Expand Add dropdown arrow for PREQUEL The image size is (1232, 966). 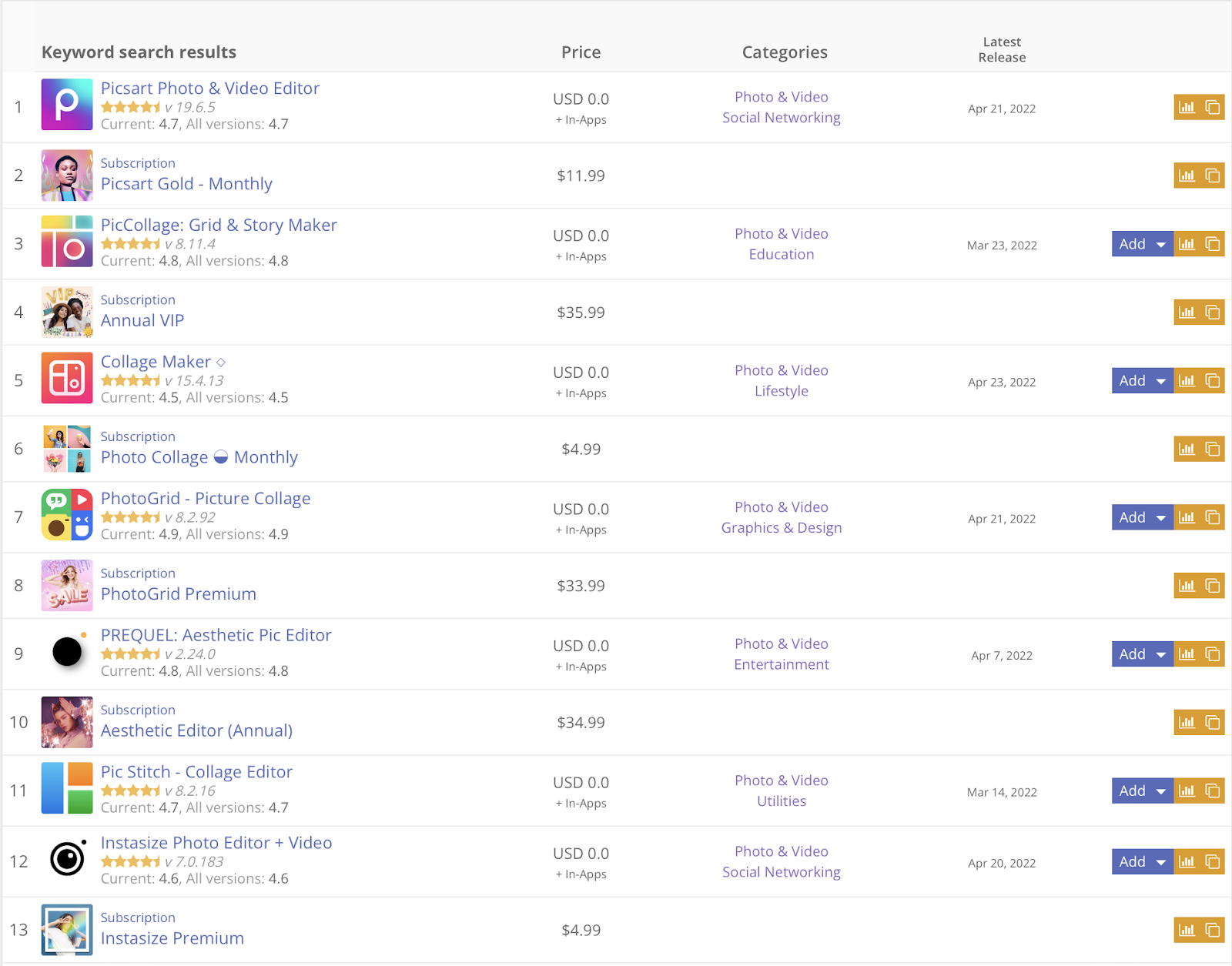click(1161, 654)
